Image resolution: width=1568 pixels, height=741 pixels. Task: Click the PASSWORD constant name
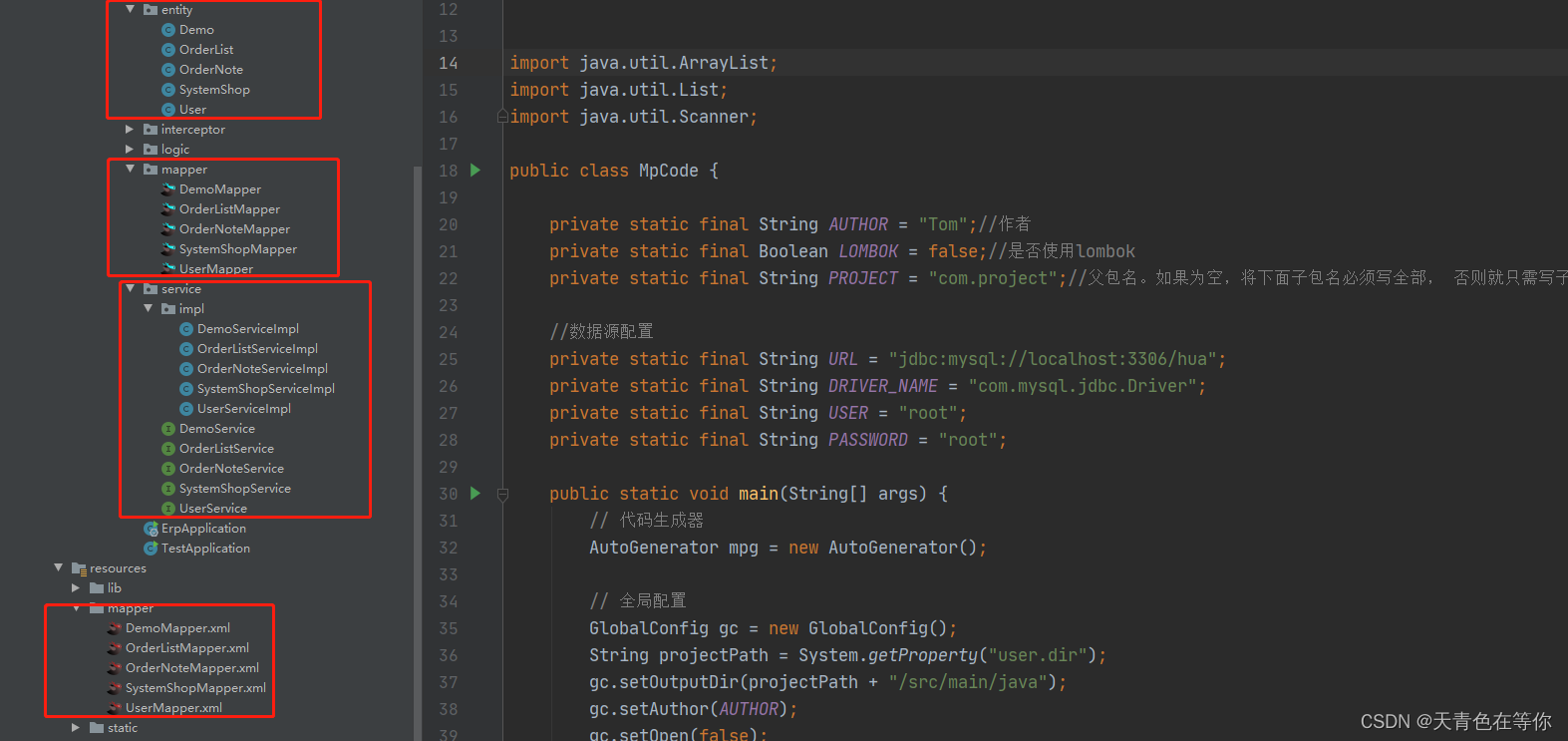pos(868,440)
